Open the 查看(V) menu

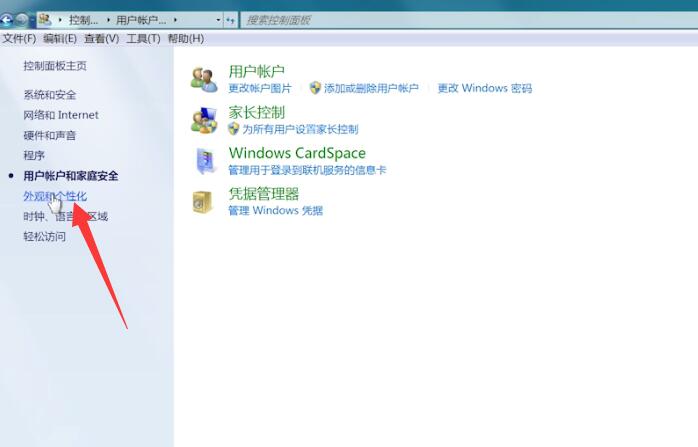click(x=101, y=39)
